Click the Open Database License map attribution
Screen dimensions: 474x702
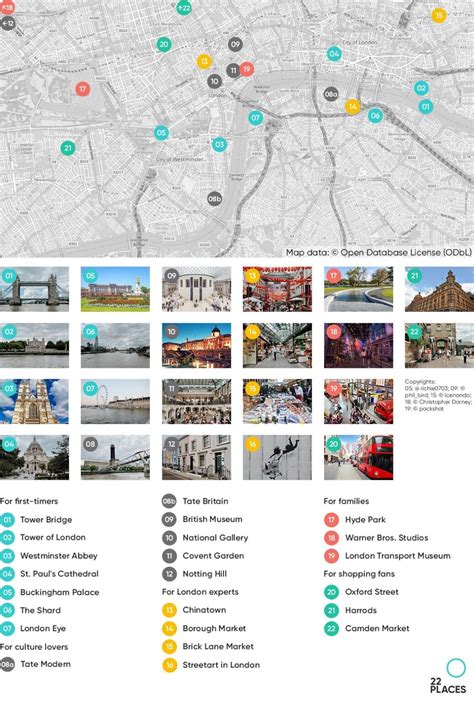pos(379,253)
